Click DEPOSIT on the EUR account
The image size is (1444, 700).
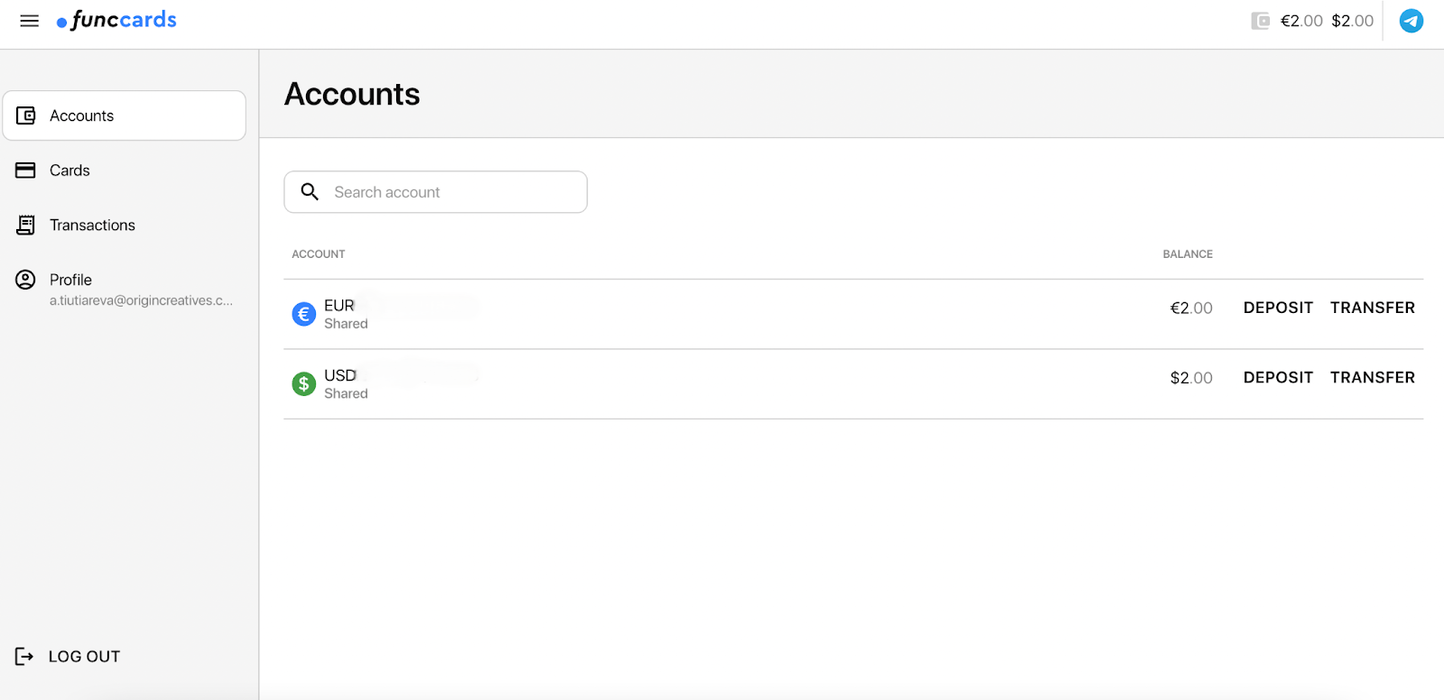1278,308
